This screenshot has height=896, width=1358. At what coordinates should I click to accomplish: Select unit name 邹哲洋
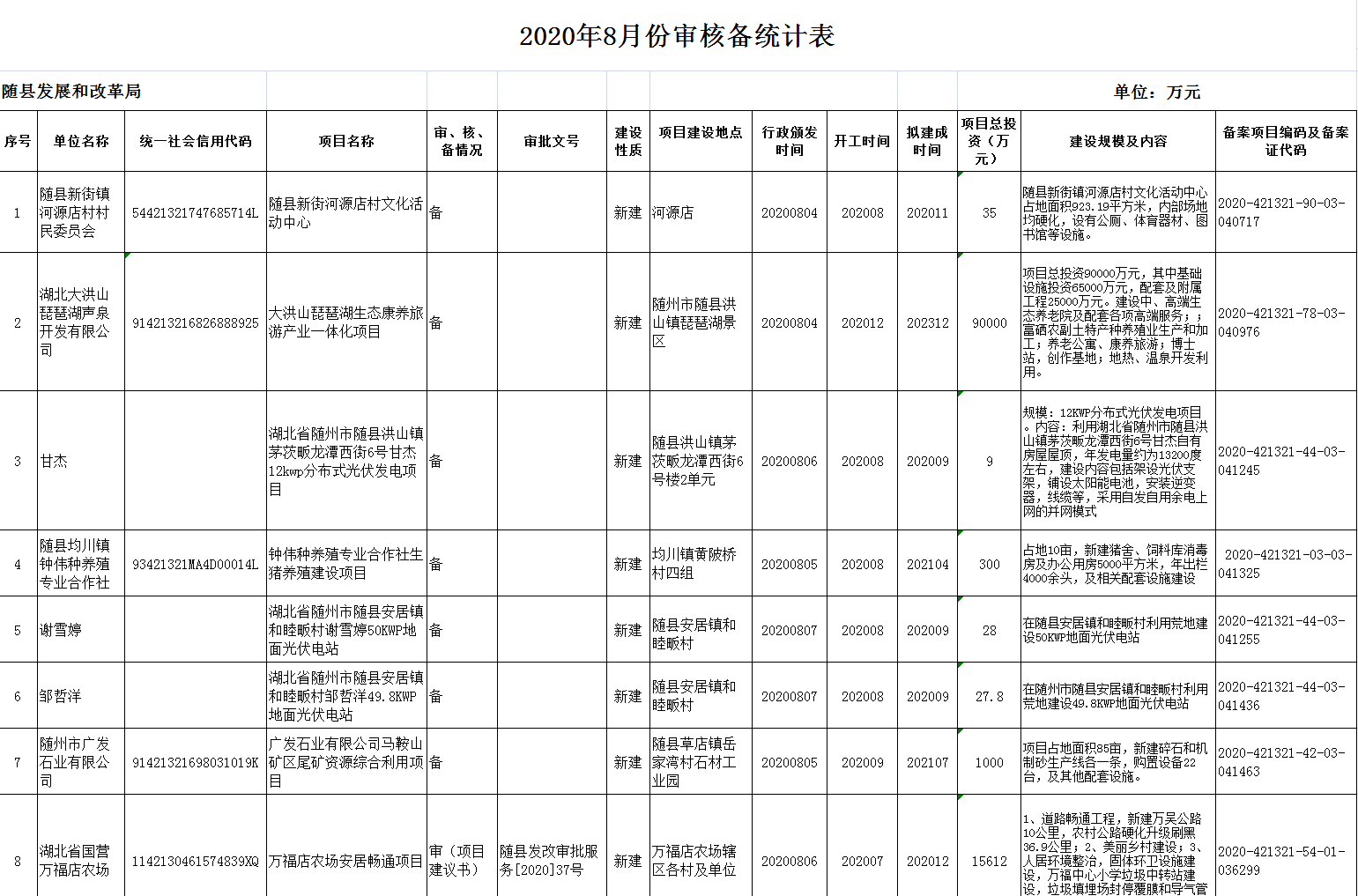pyautogui.click(x=81, y=697)
